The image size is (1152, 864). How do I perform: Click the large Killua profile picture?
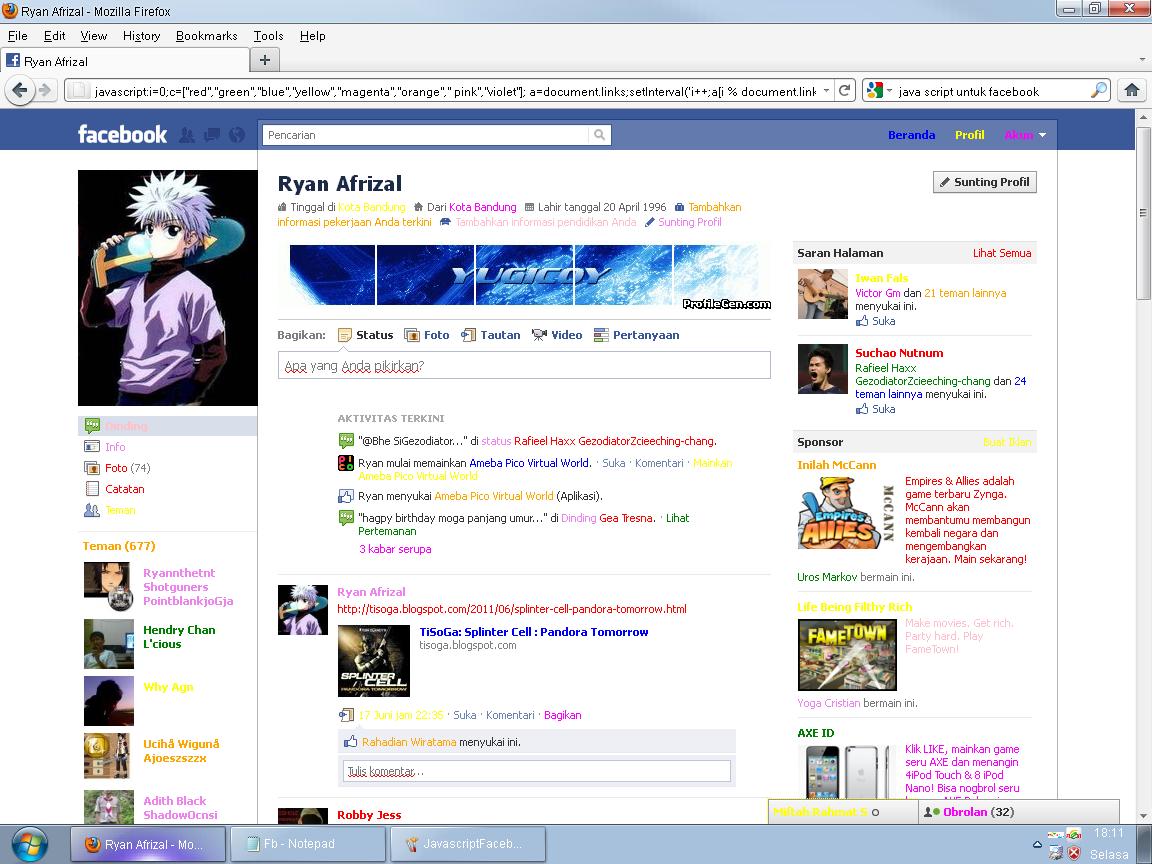168,288
